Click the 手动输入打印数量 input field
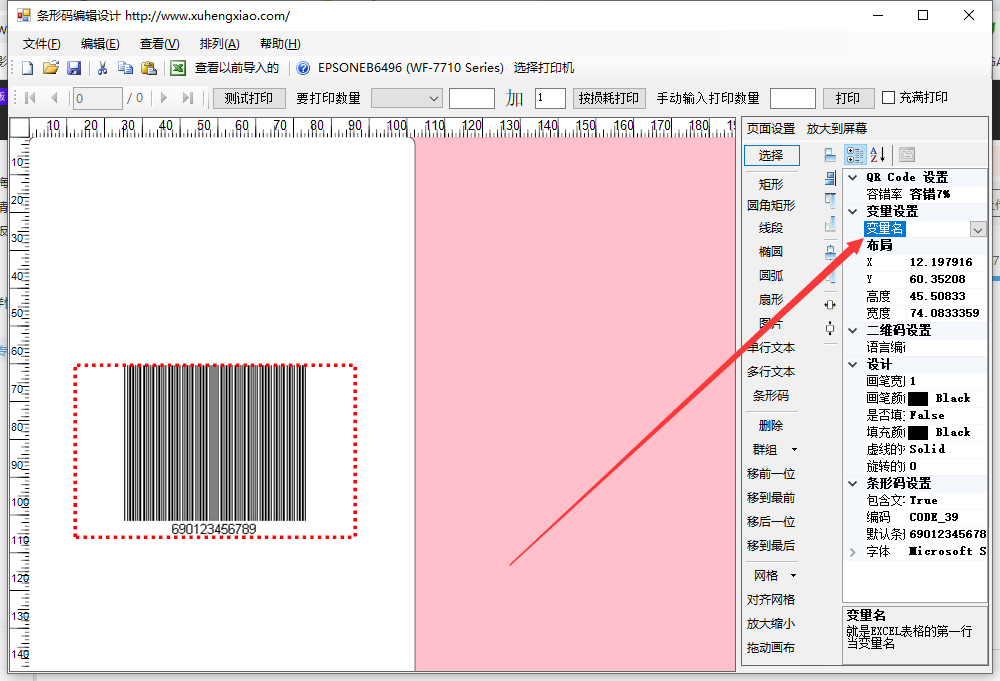 pyautogui.click(x=792, y=98)
